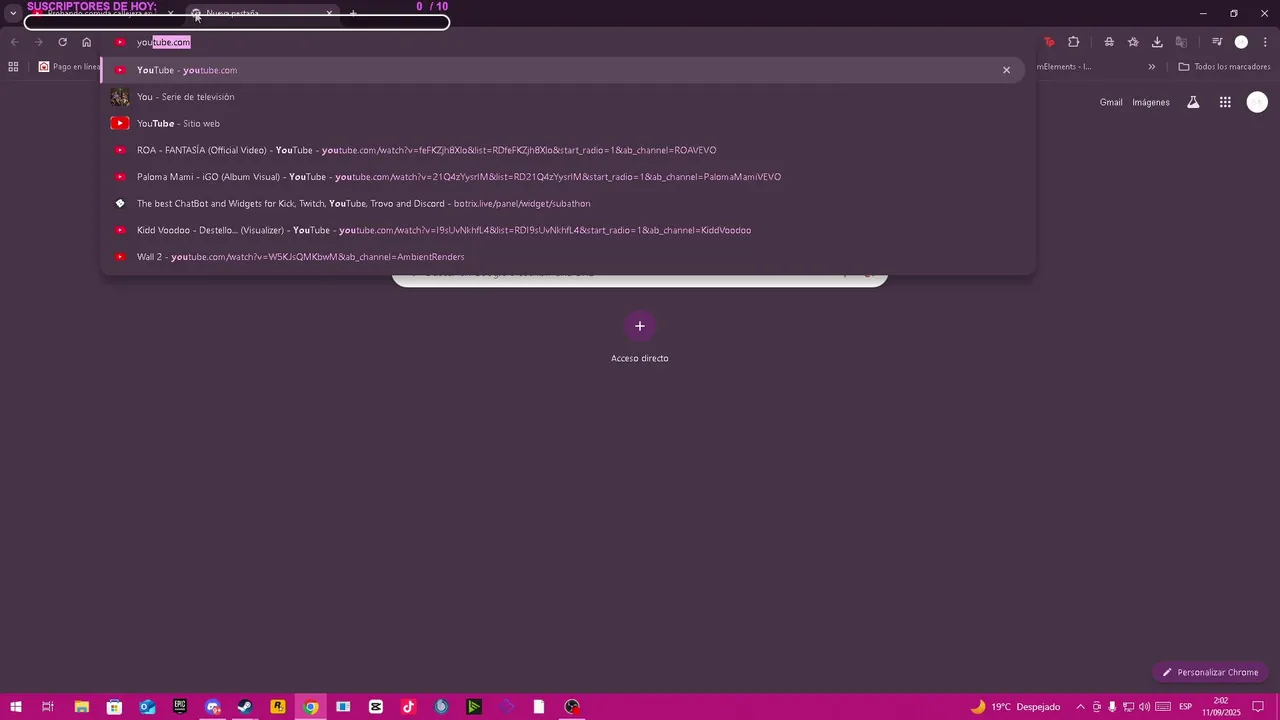The width and height of the screenshot is (1280, 720).
Task: Open the apps grid in bookmarks bar
Action: coord(13,67)
